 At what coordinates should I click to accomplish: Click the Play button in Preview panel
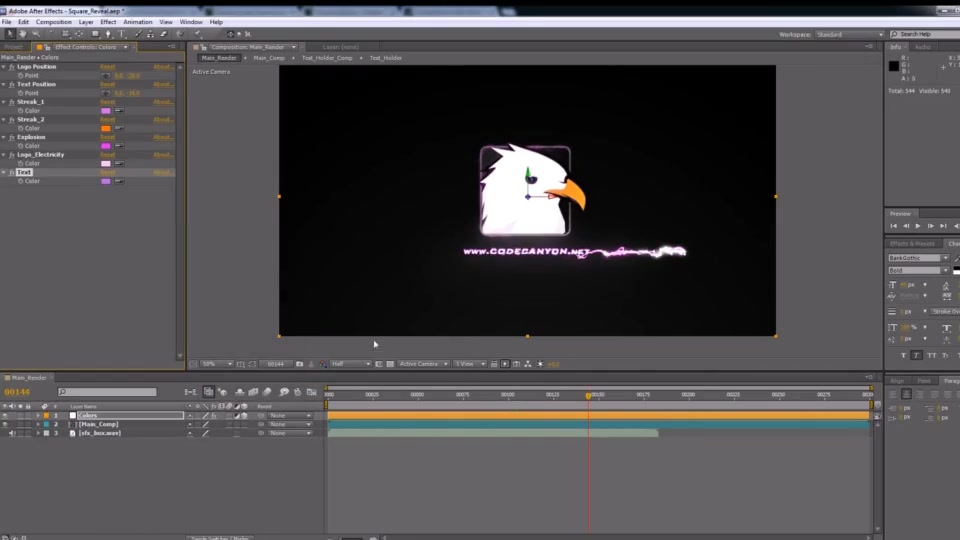[918, 227]
